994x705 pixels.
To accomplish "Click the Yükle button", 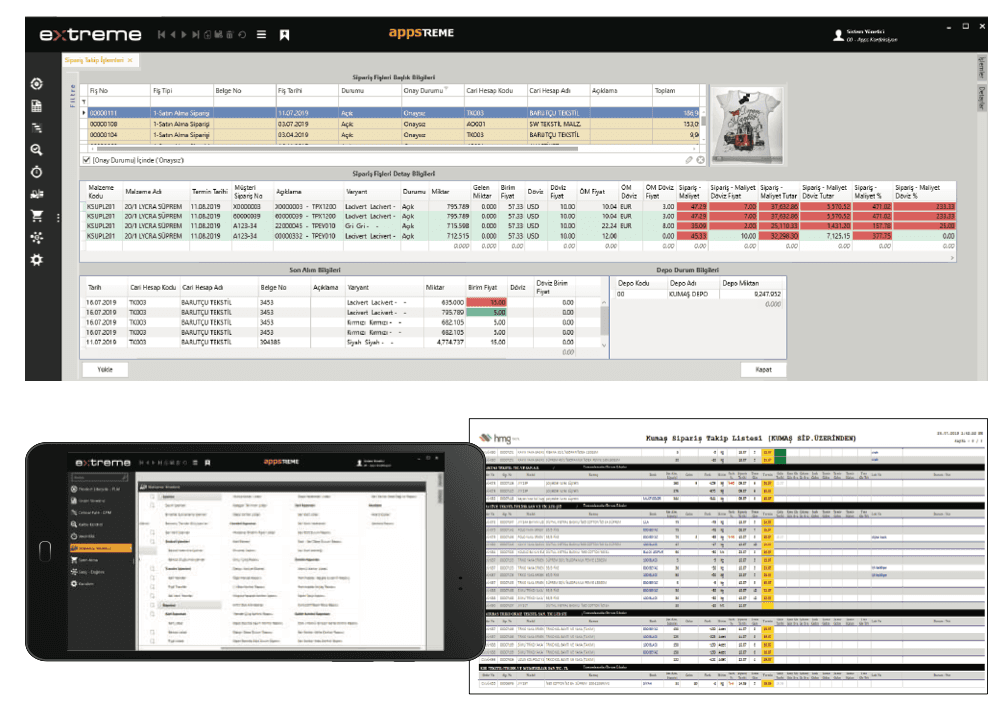I will pyautogui.click(x=105, y=370).
